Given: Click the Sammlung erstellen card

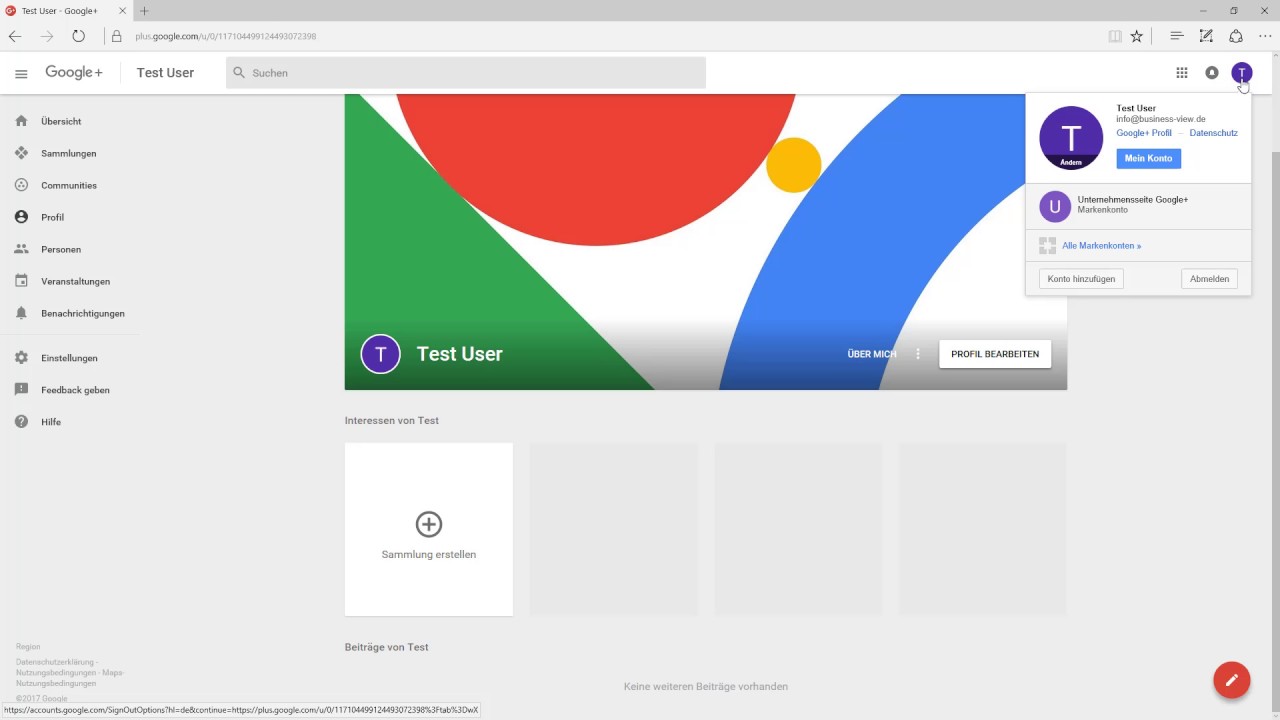Looking at the screenshot, I should point(429,530).
